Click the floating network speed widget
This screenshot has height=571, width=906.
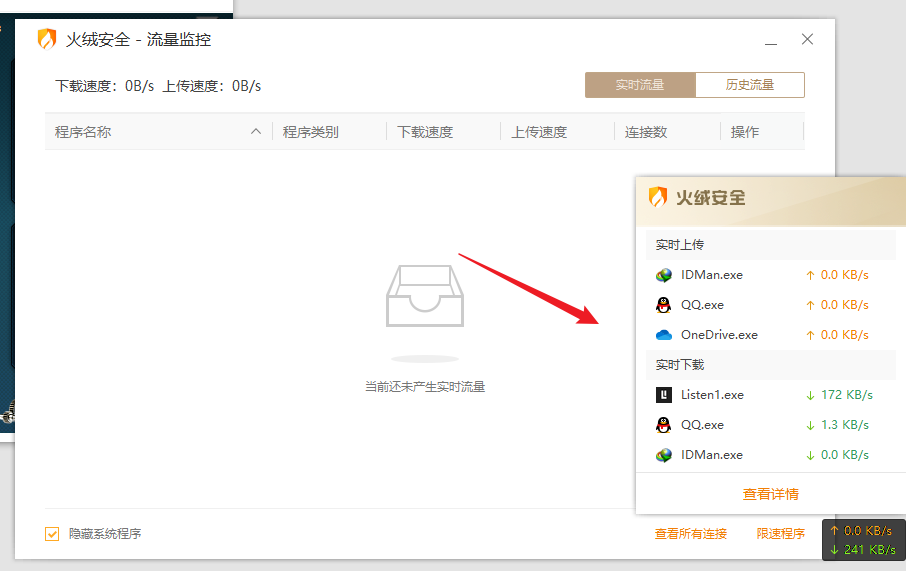[x=863, y=540]
